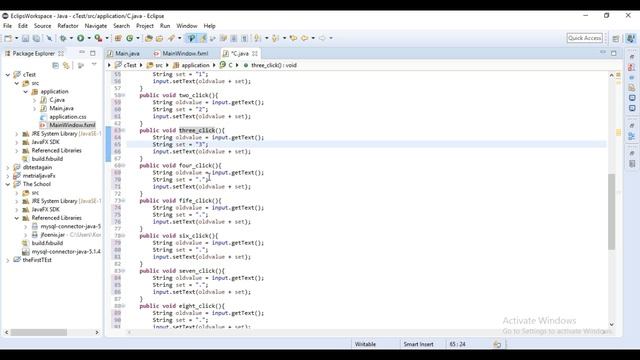Click the Next Annotation icon

[x=258, y=38]
